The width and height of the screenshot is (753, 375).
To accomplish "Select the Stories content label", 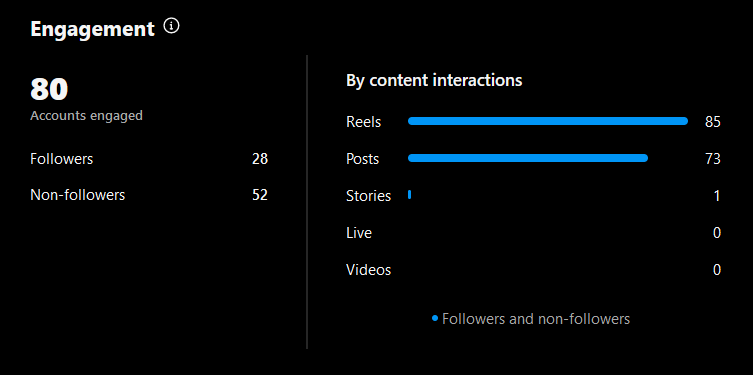I will [x=369, y=196].
